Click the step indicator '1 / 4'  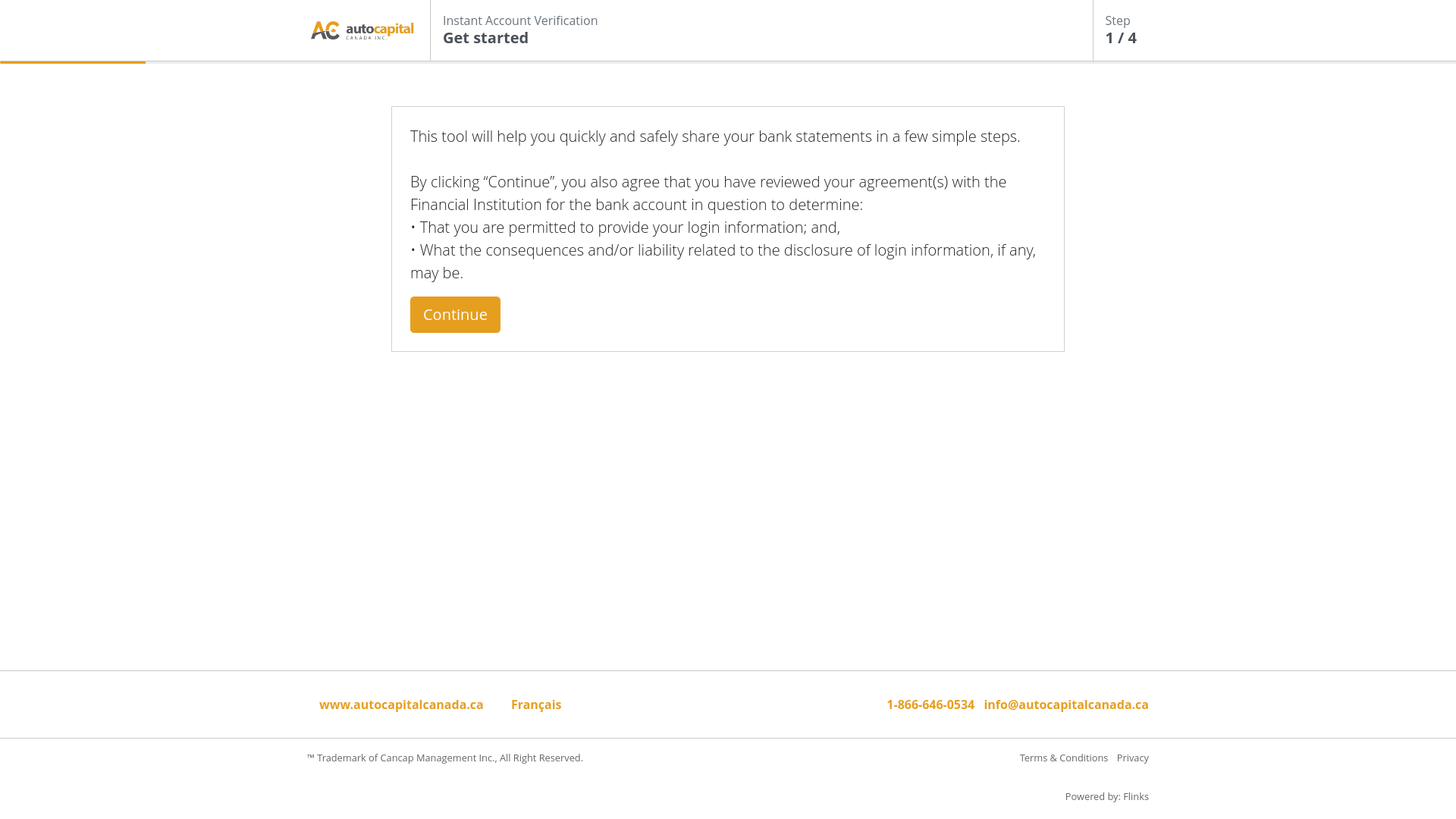click(1121, 38)
